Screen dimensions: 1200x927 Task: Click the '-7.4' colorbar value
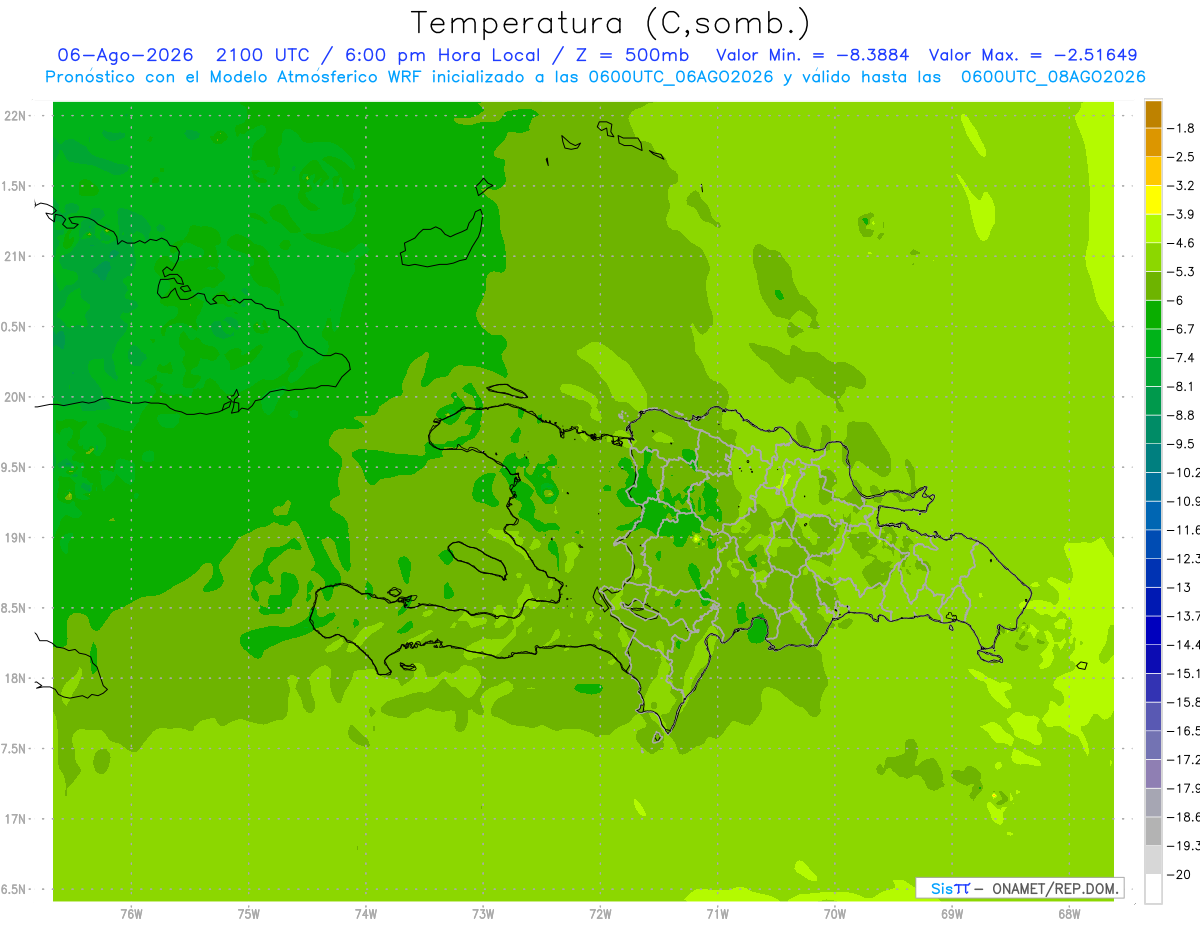(x=1183, y=358)
